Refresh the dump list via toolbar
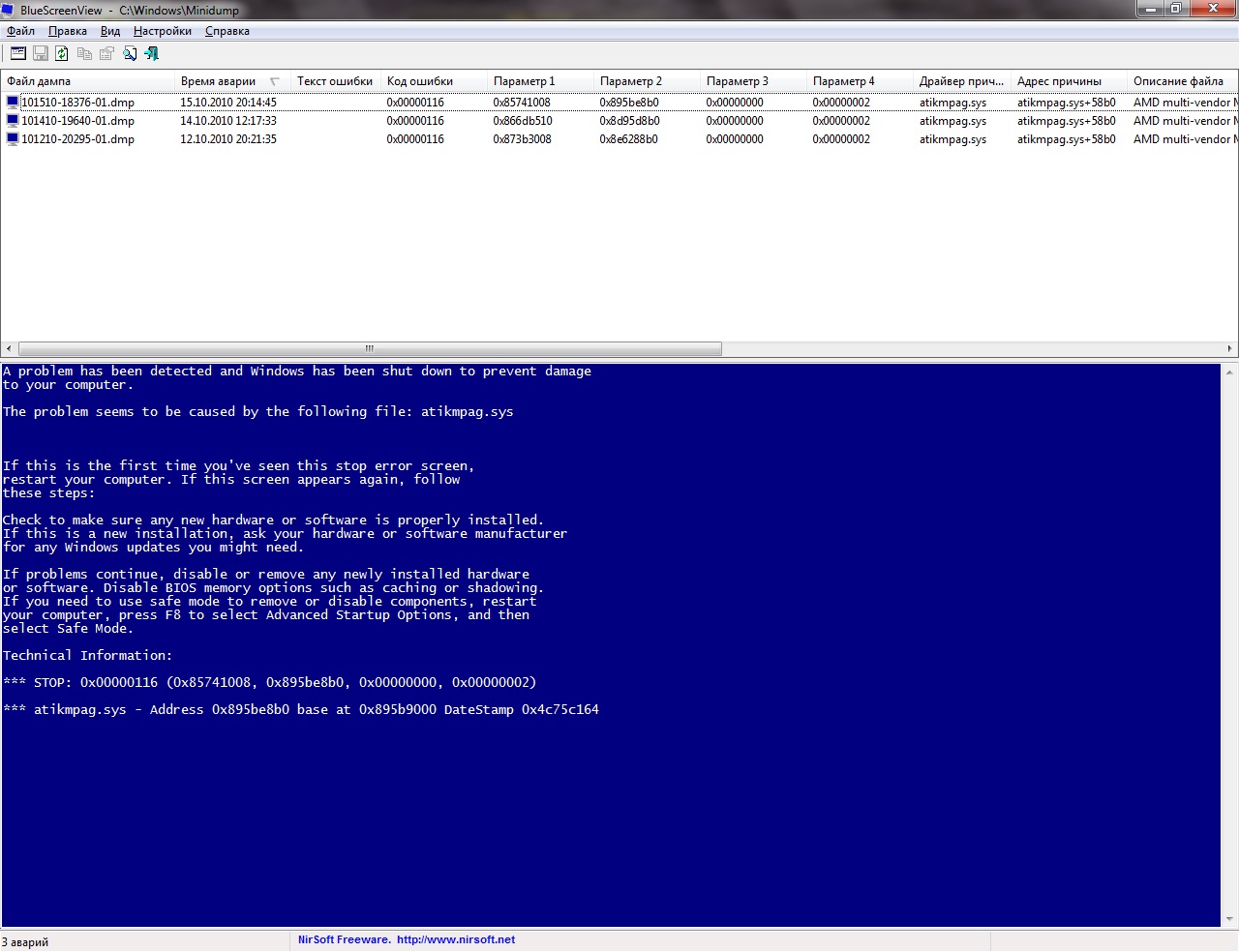Viewport: 1239px width, 952px height. click(62, 54)
